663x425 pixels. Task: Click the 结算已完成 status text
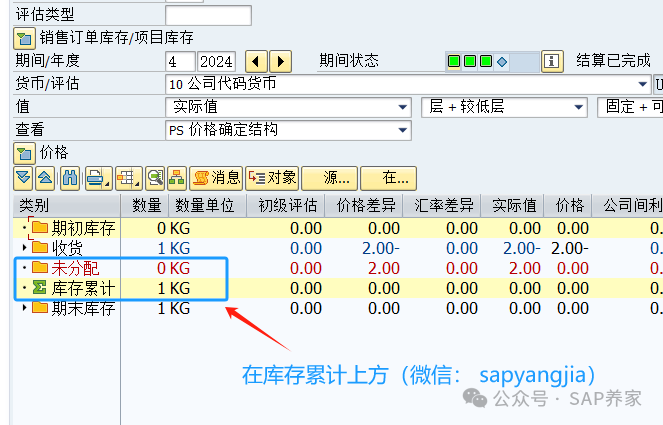[613, 61]
